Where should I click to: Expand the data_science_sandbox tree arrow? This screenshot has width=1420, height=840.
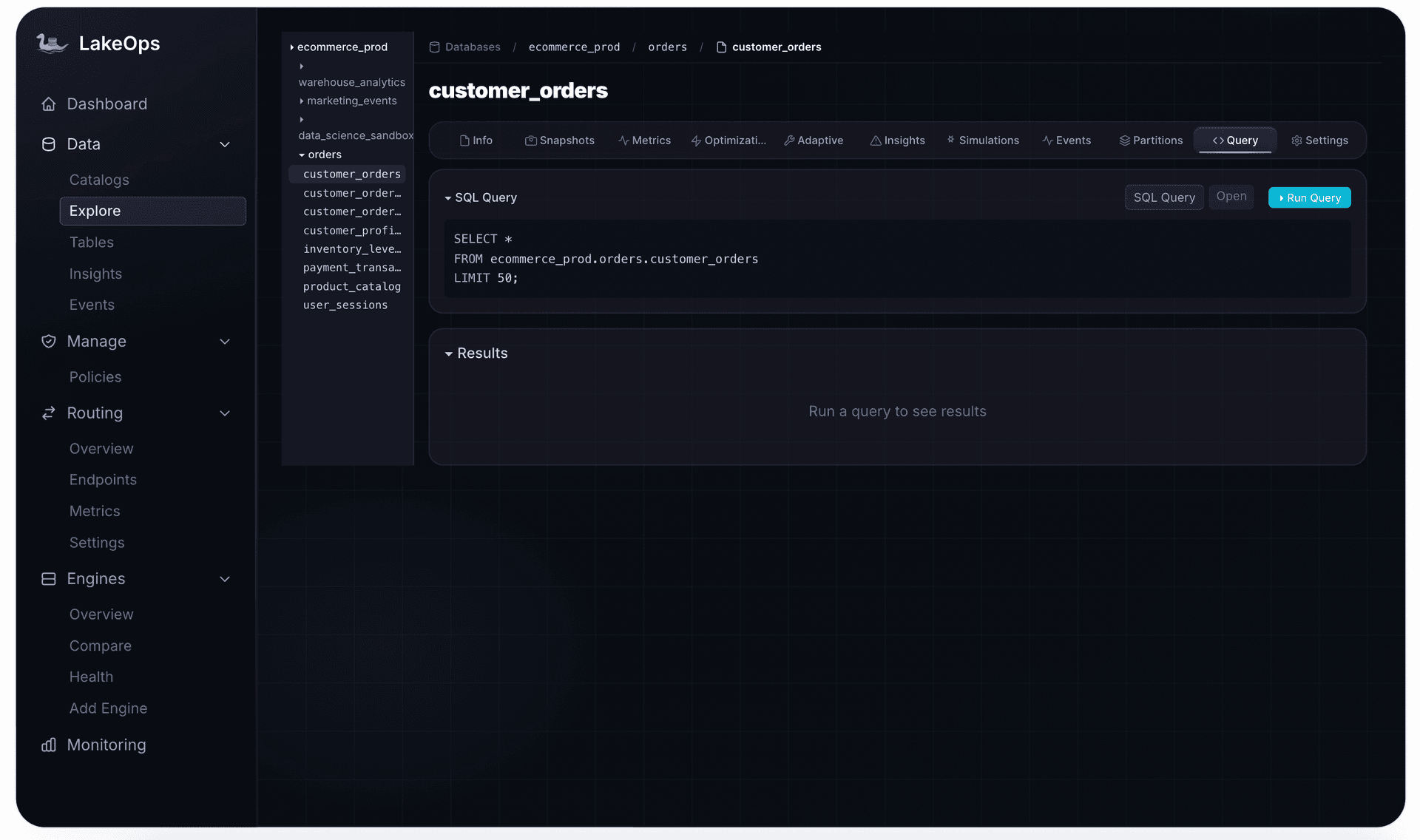click(x=301, y=119)
